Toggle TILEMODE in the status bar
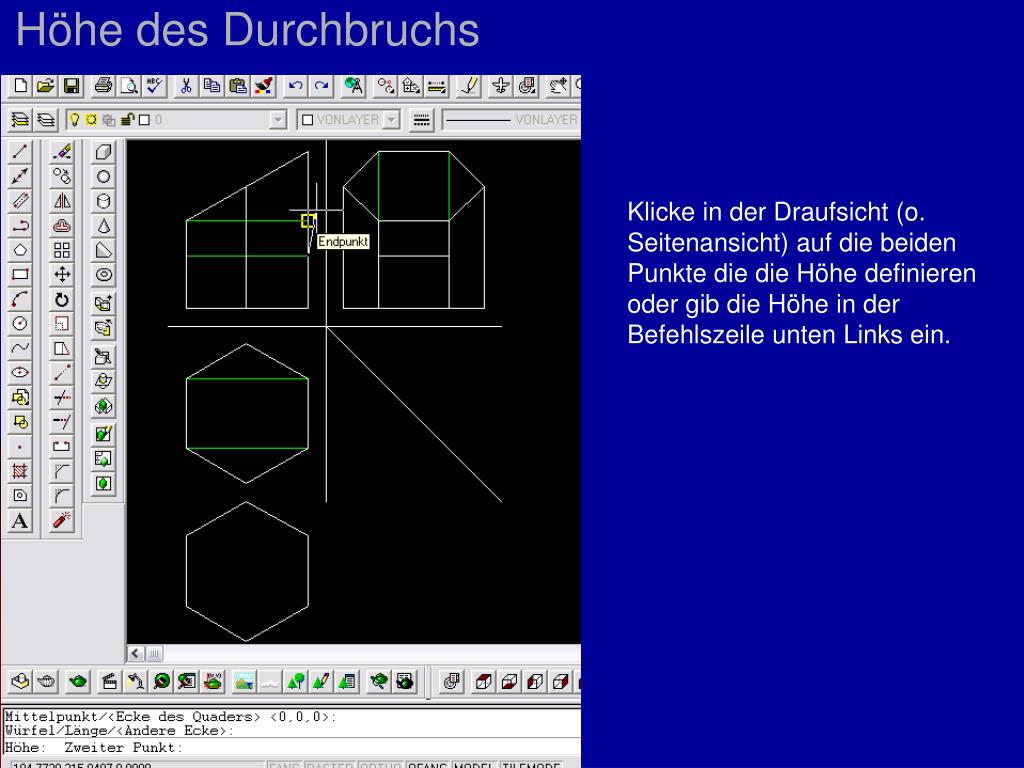The image size is (1024, 768). (x=531, y=764)
